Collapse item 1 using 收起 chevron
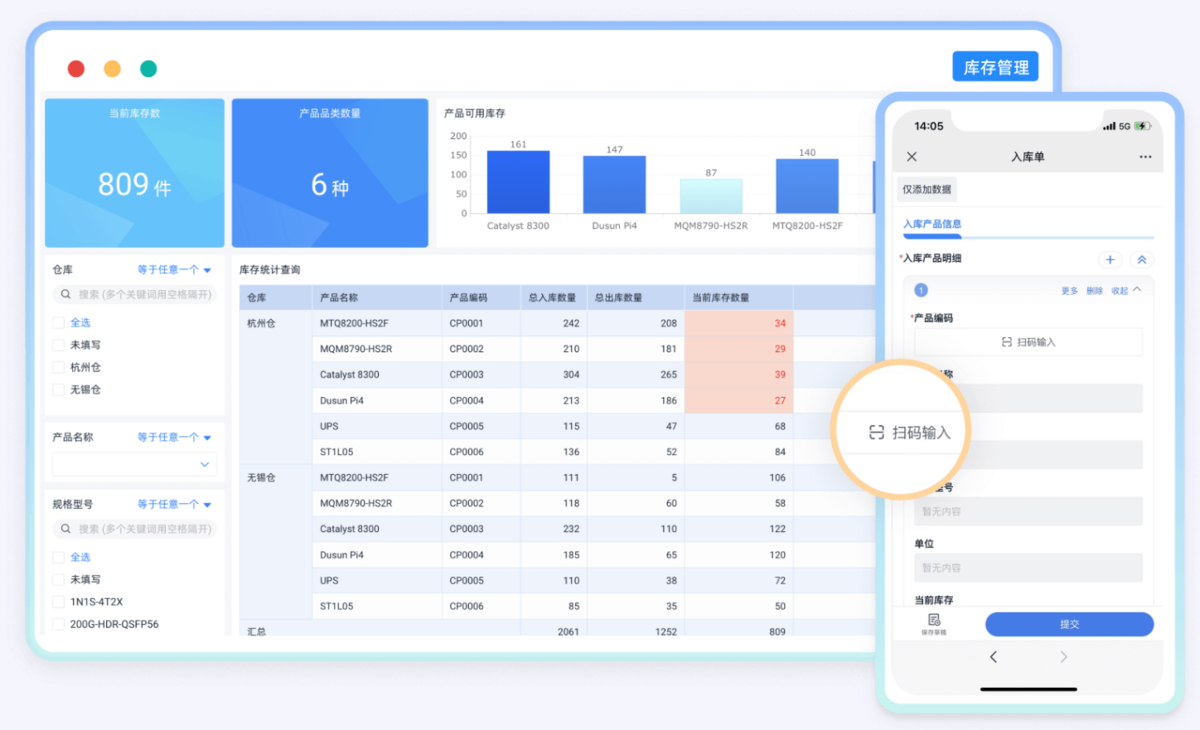 pos(1137,291)
